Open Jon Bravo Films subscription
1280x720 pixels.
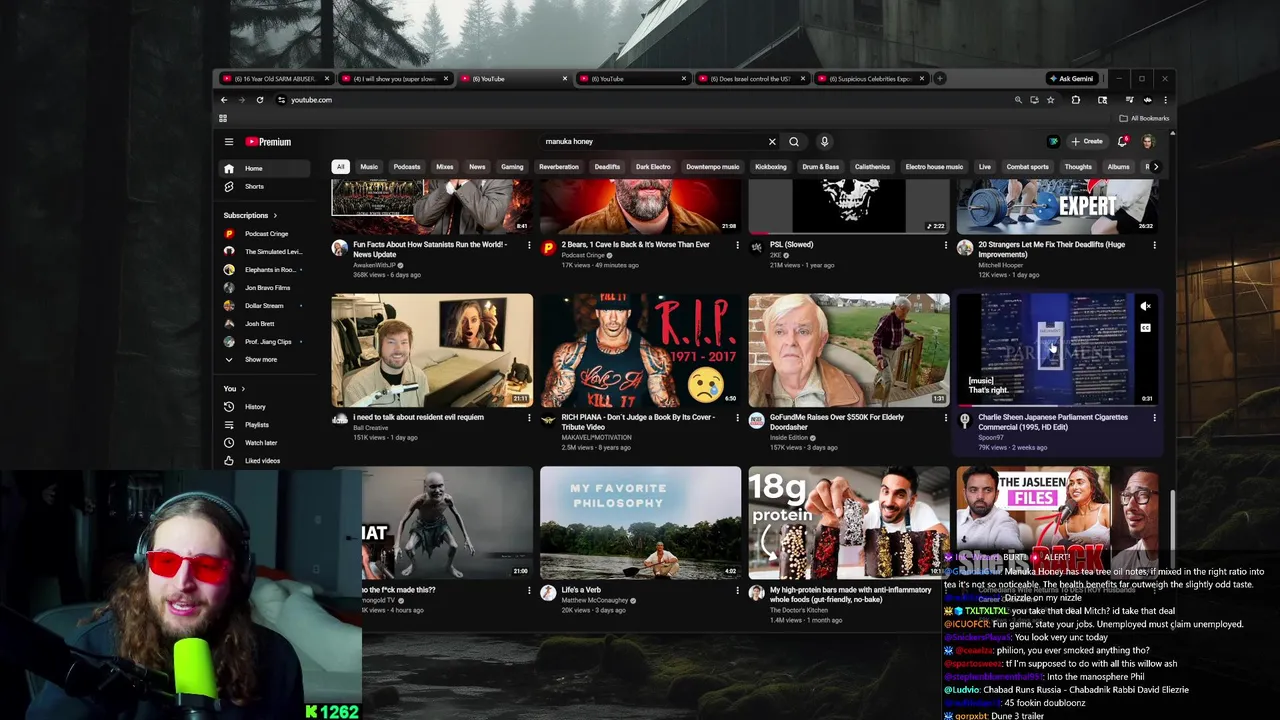click(266, 288)
